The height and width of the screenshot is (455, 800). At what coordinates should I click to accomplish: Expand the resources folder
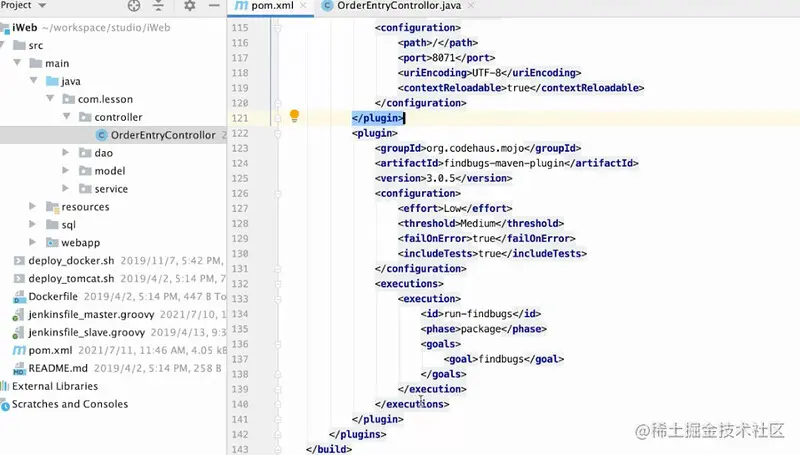33,206
